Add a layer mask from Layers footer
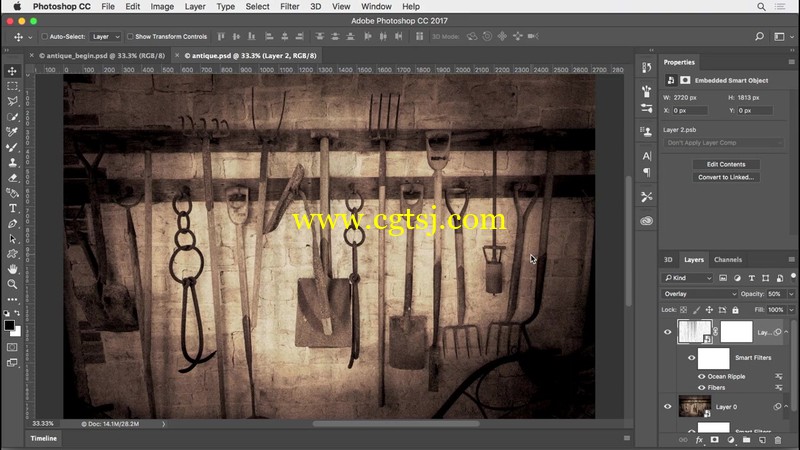Screen dimensions: 800x450 click(x=715, y=440)
